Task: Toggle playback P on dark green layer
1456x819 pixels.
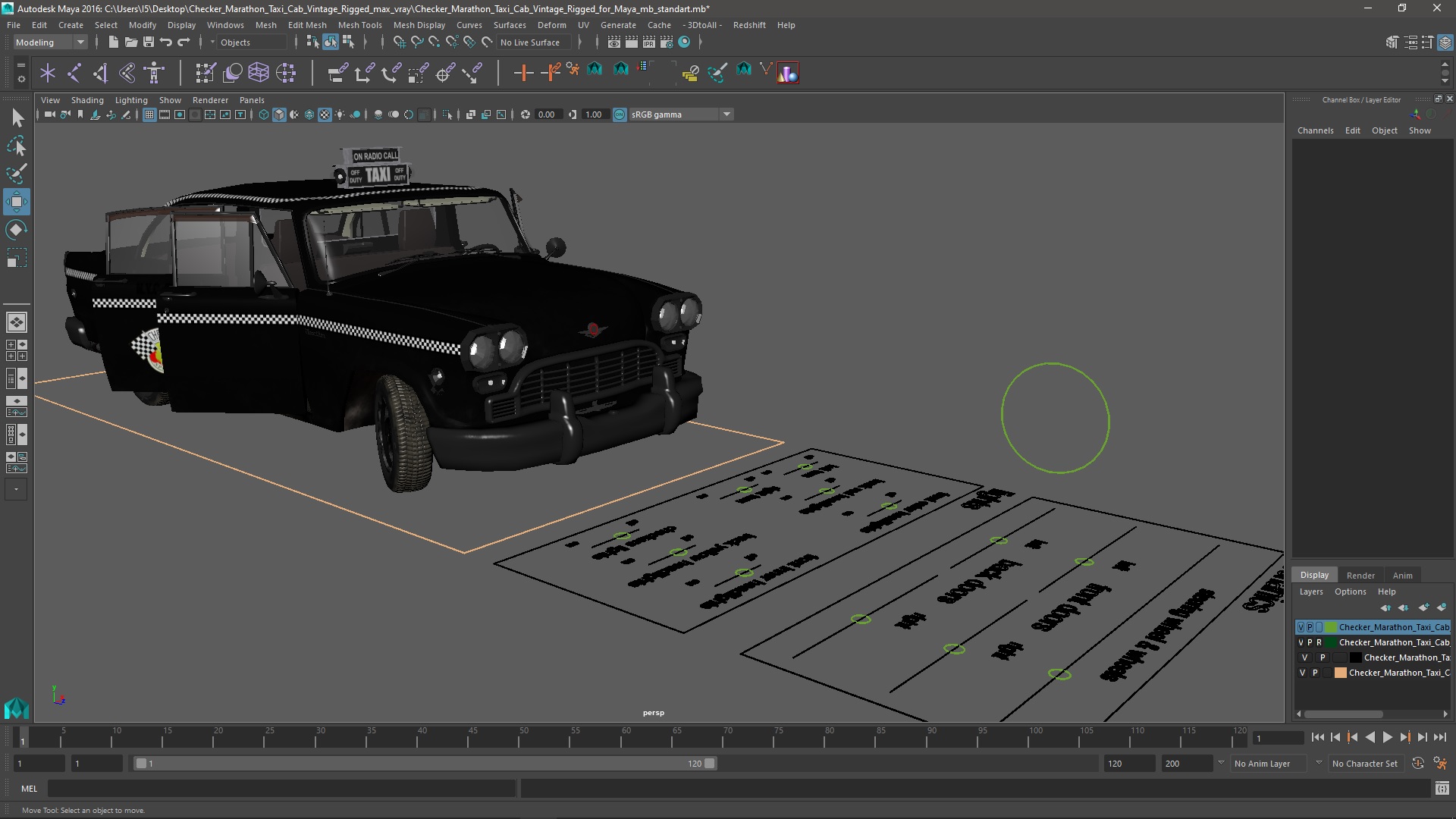Action: [1310, 642]
